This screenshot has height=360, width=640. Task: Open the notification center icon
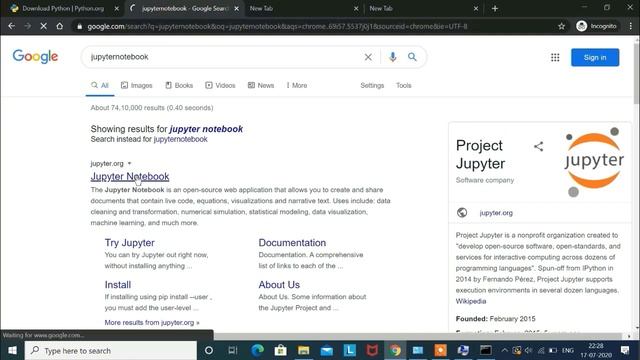[x=625, y=350]
